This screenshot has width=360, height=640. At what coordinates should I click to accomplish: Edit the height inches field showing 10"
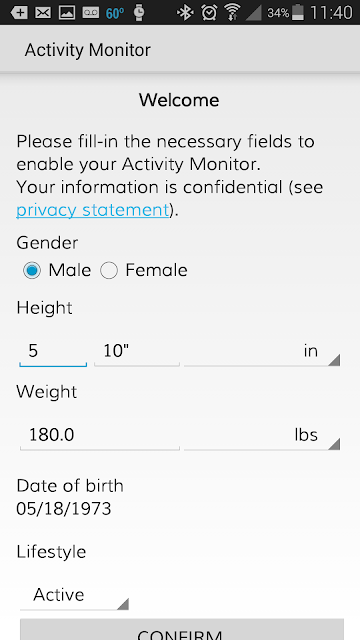137,351
